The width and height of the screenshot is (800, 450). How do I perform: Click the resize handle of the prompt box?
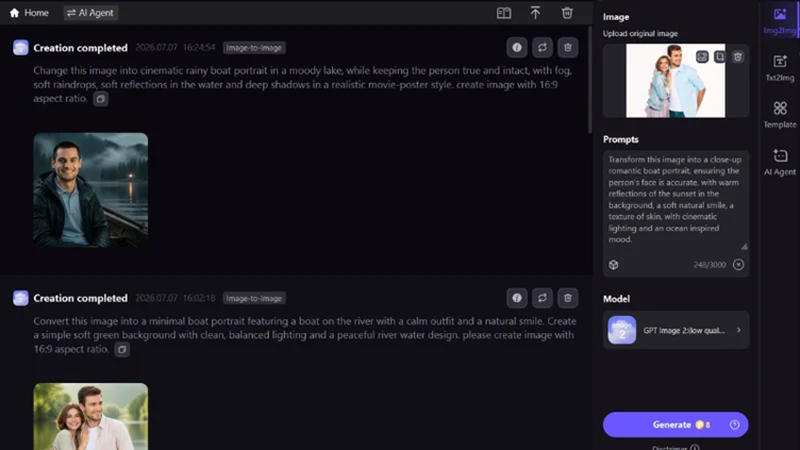pos(744,246)
